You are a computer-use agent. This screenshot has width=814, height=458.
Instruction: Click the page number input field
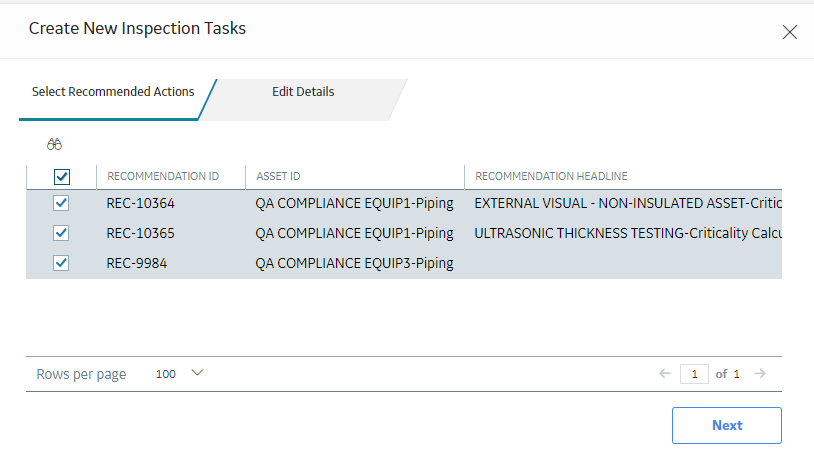click(694, 374)
